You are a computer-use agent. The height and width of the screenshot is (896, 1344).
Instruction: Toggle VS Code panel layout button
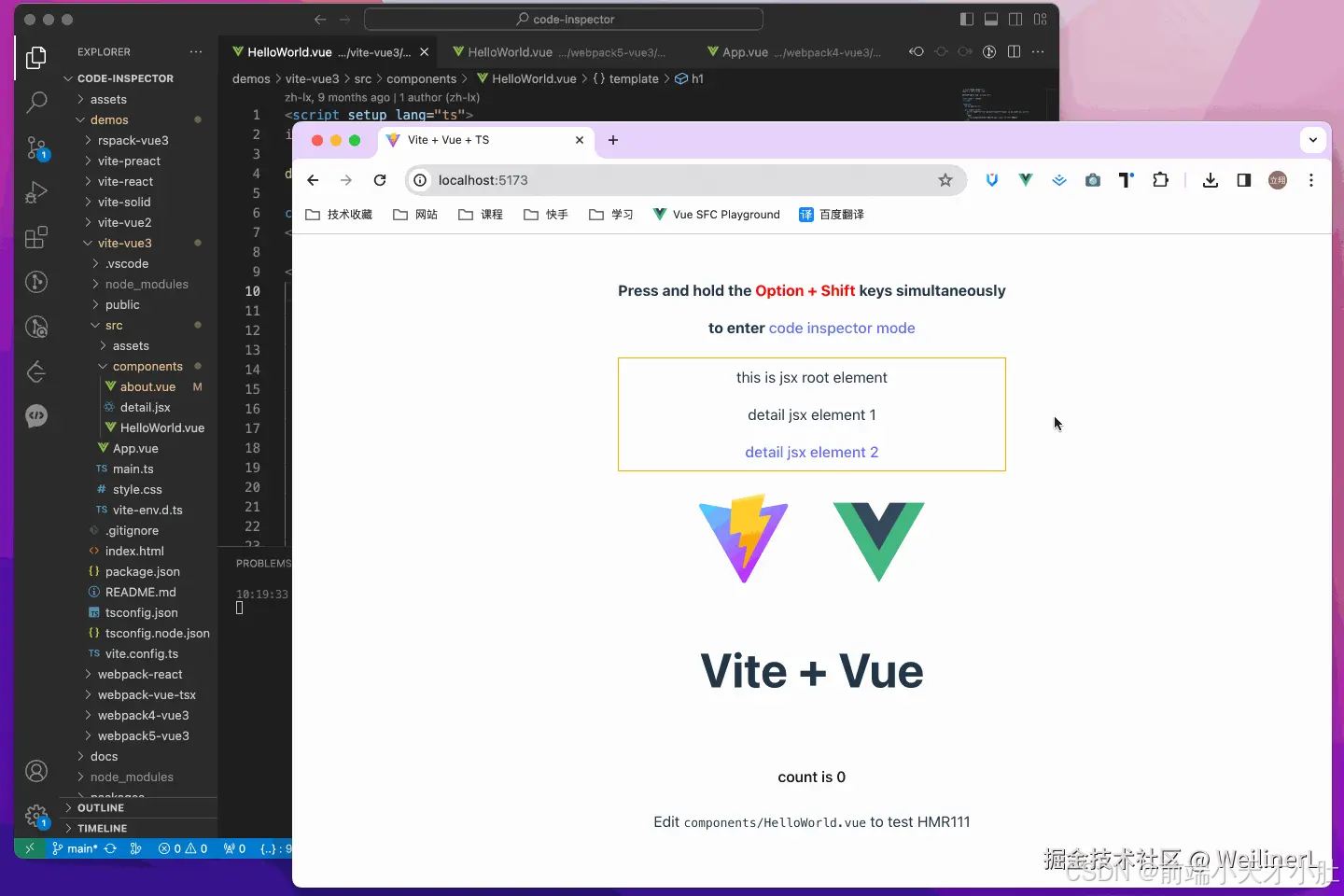[991, 19]
